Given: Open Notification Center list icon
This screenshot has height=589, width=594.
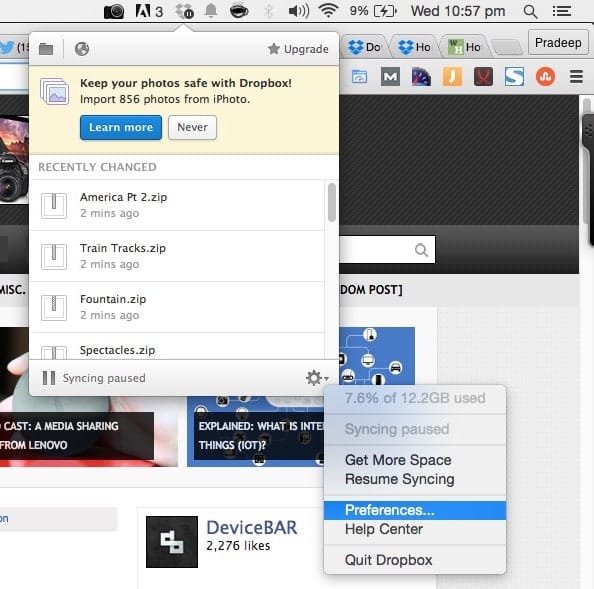Looking at the screenshot, I should 562,11.
